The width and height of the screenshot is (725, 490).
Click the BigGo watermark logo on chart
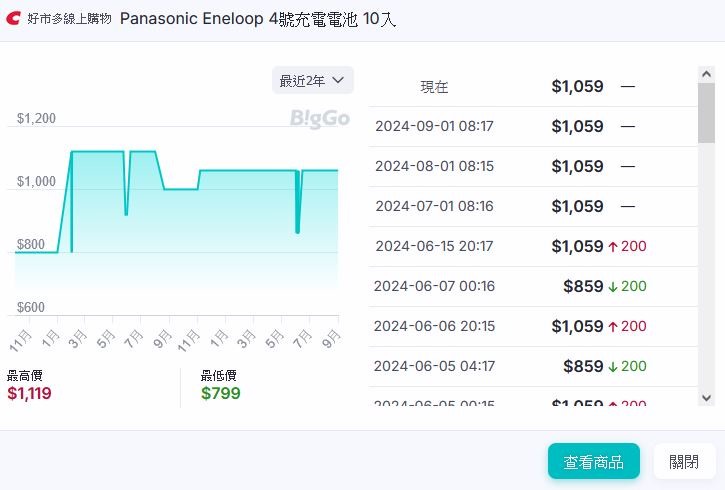(x=320, y=119)
